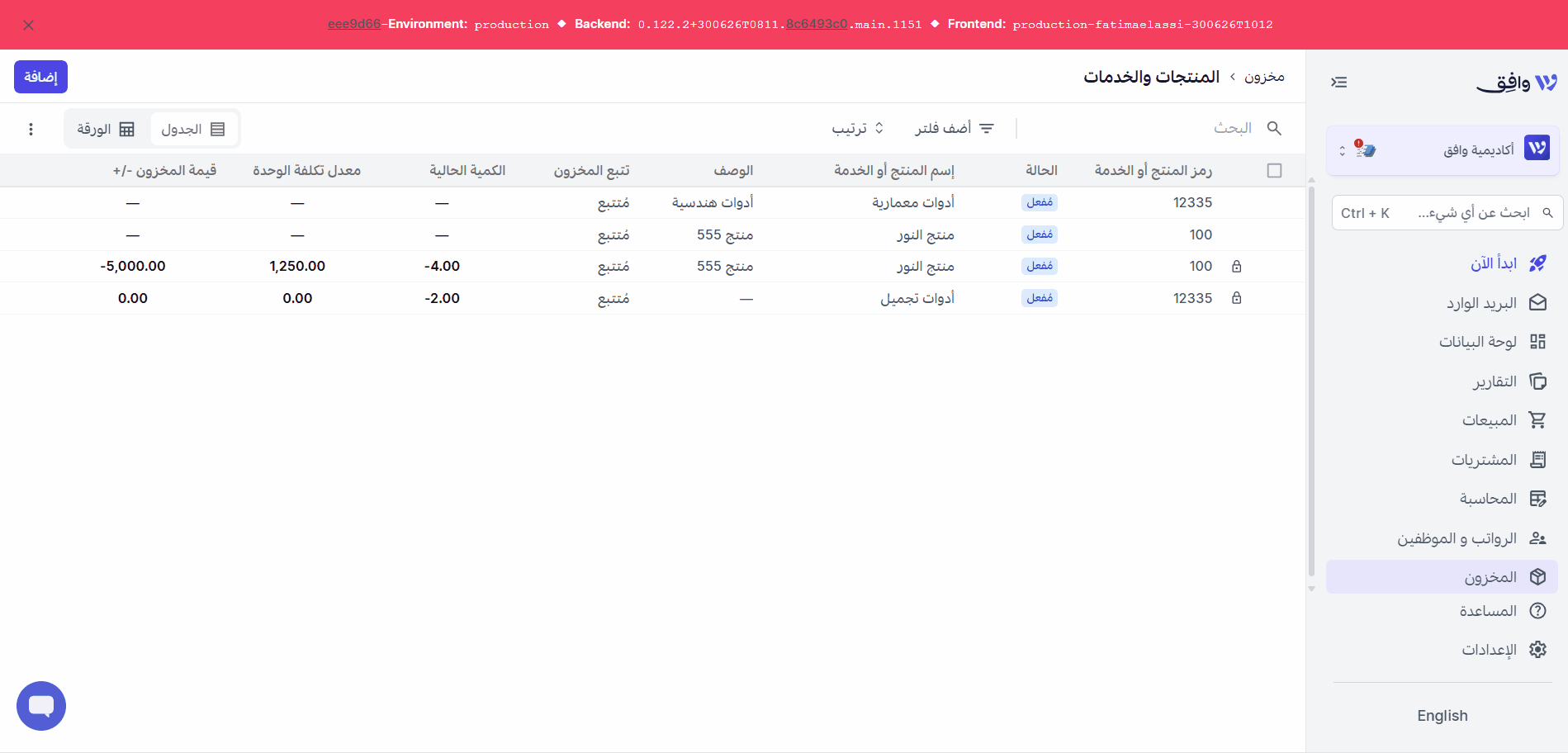
Task: Open the البريد الوارد inbox envelope icon
Action: coord(1537,303)
